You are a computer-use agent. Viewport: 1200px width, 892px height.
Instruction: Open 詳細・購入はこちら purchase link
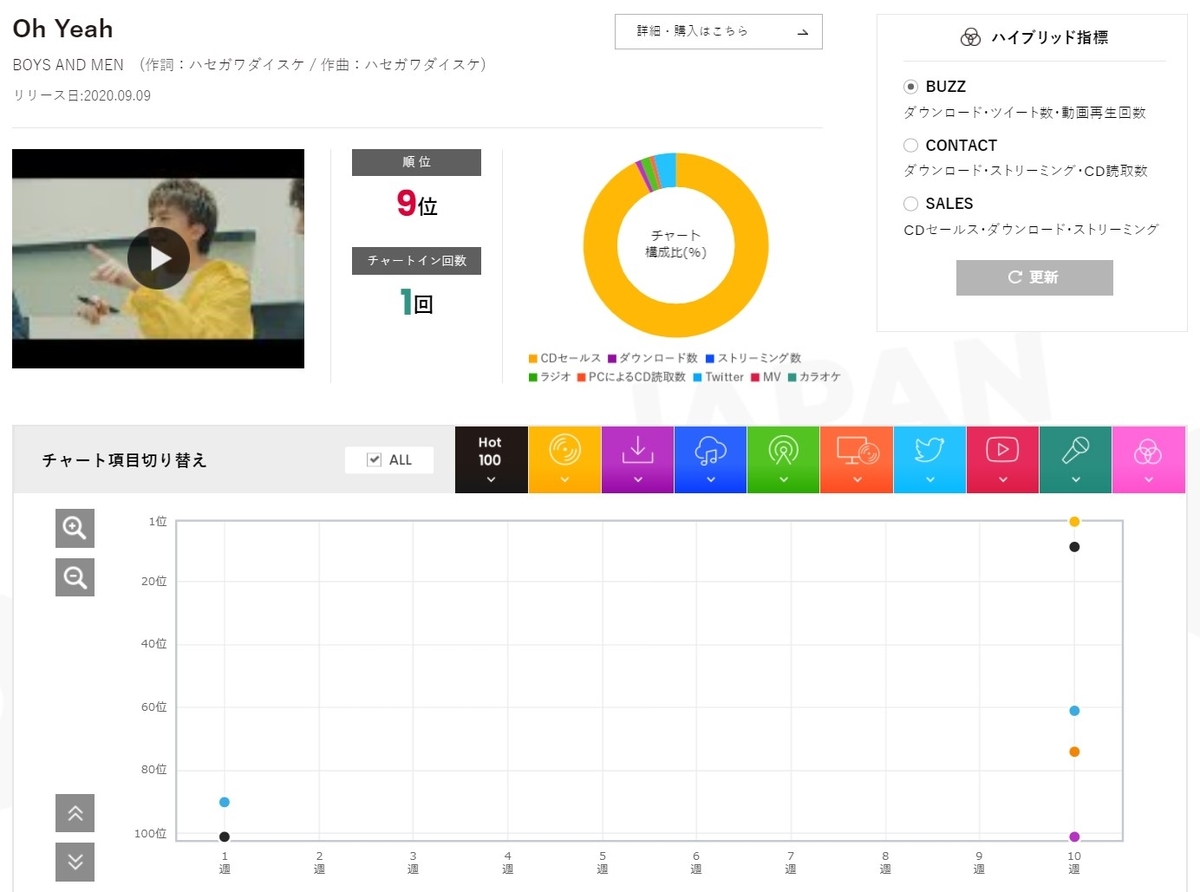(718, 31)
